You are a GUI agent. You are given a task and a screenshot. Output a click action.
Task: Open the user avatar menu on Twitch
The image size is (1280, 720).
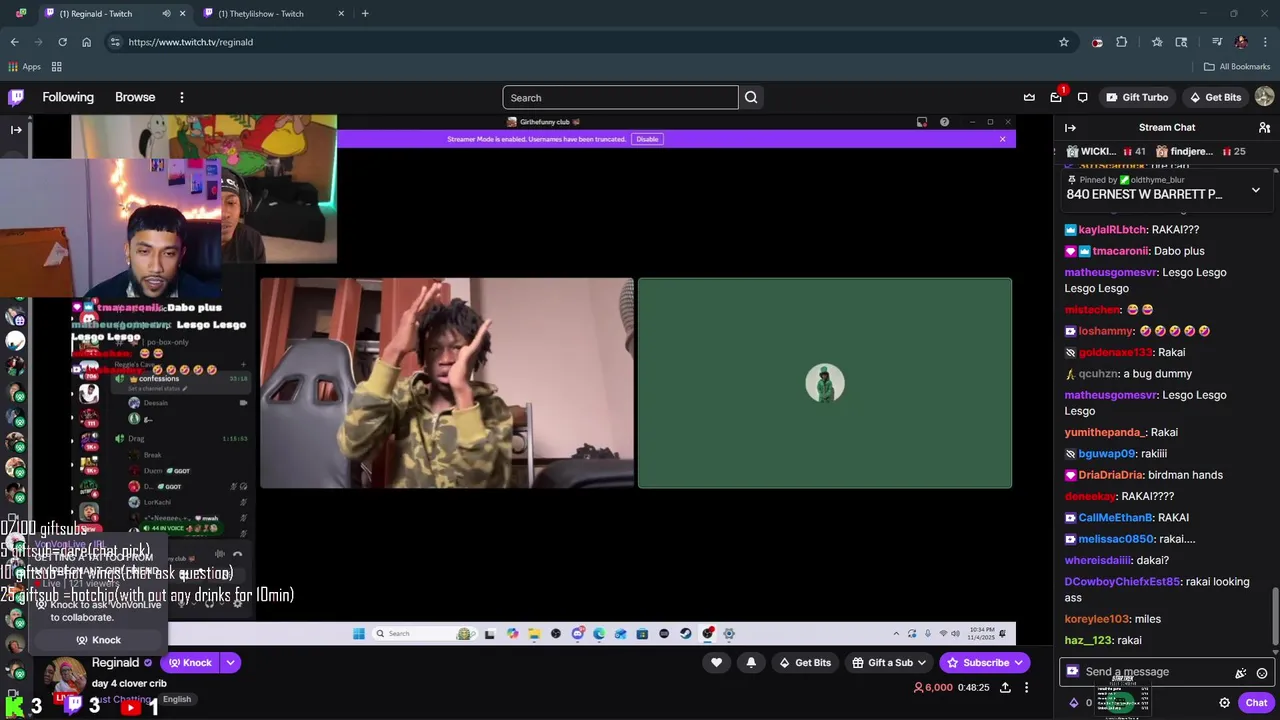pos(1264,97)
